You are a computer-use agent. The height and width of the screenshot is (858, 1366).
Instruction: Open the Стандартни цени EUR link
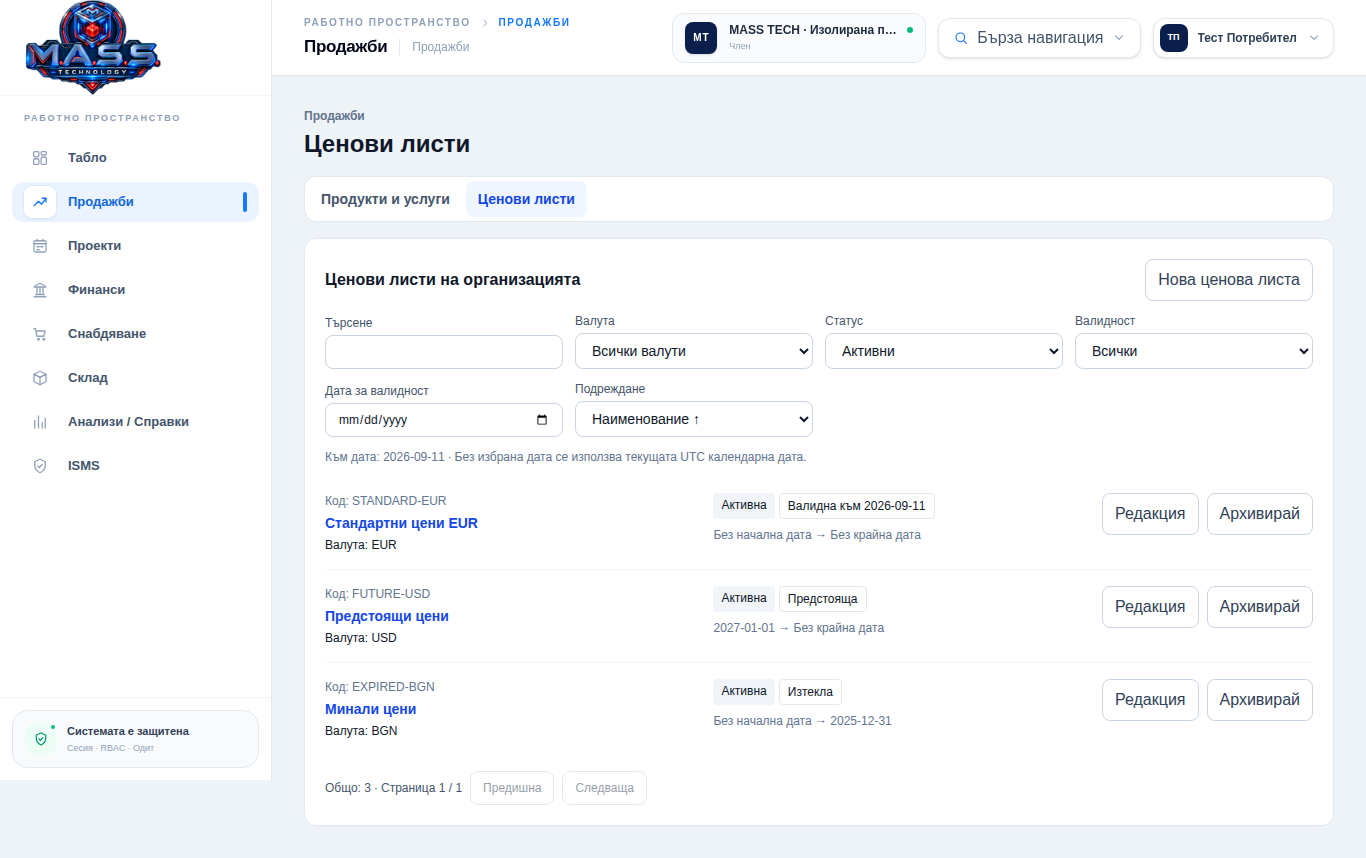tap(401, 523)
